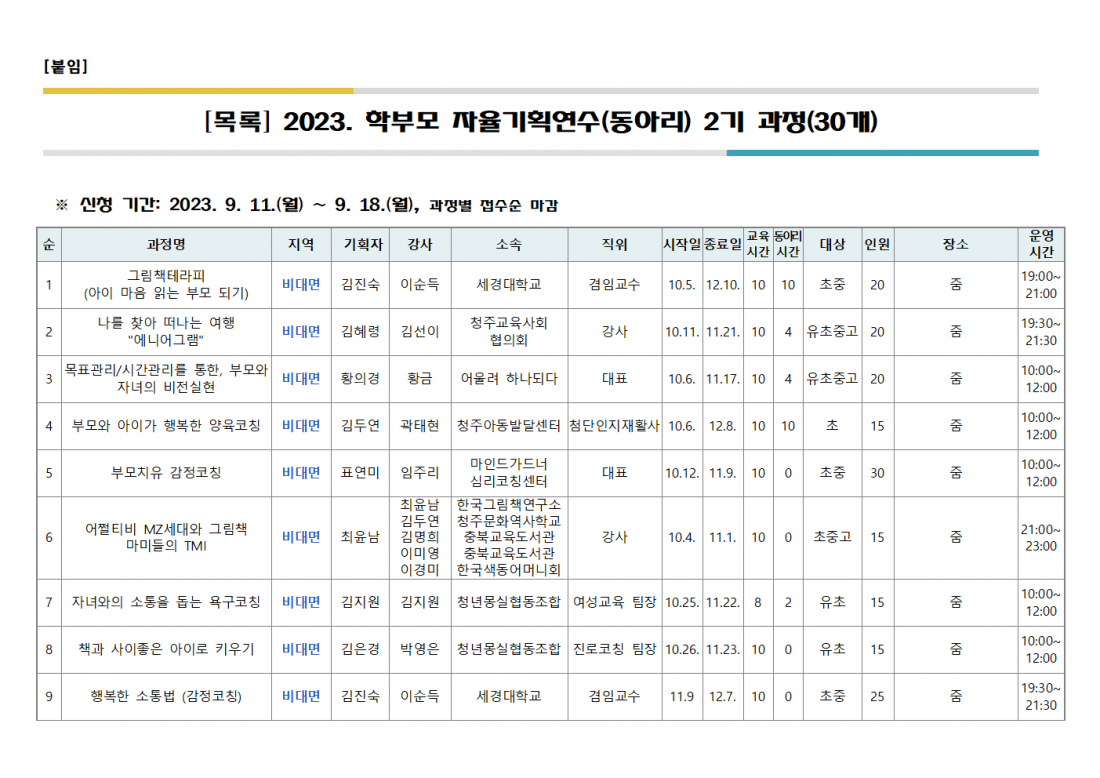The width and height of the screenshot is (1100, 778).
Task: Select instructor name 박영은
Action: coord(420,650)
